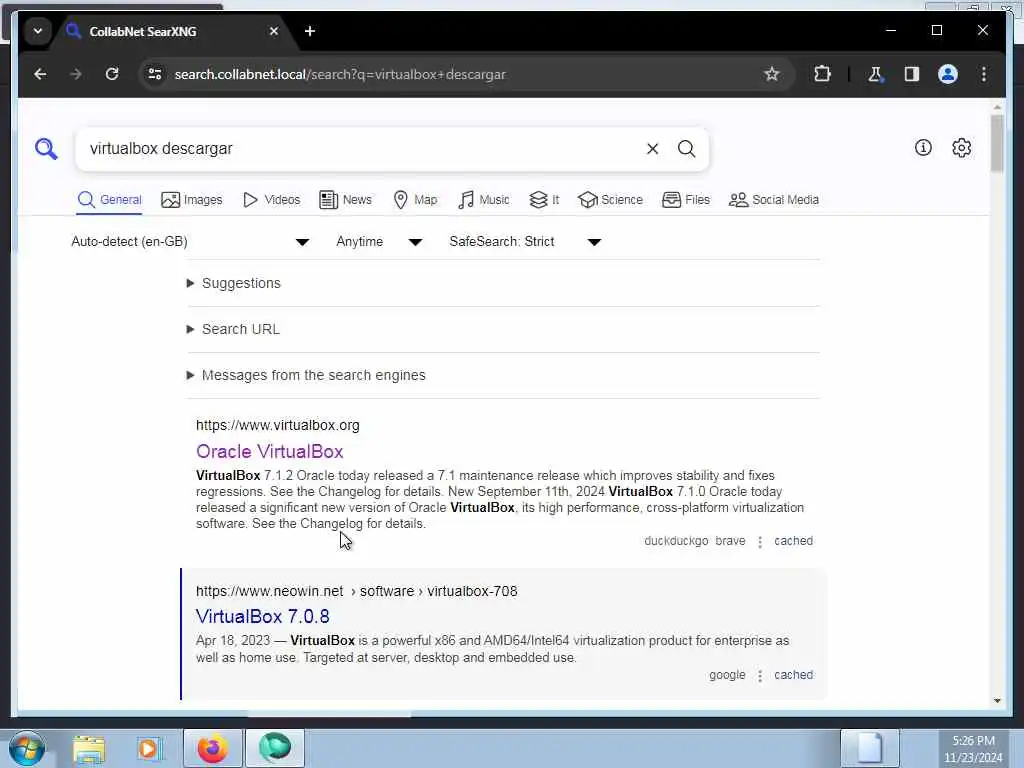Switch to the Files tab

point(686,200)
